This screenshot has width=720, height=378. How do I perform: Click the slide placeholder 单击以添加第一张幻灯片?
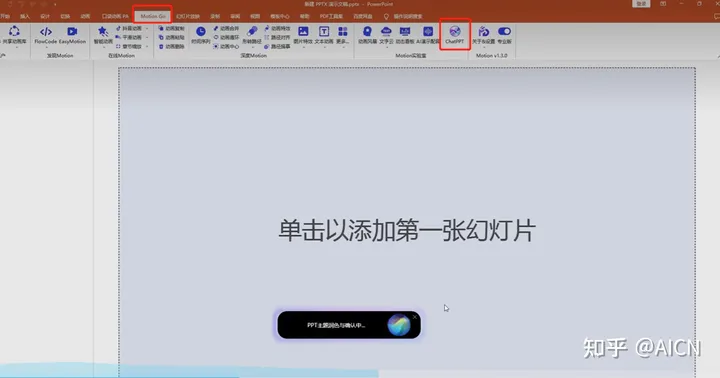(407, 230)
